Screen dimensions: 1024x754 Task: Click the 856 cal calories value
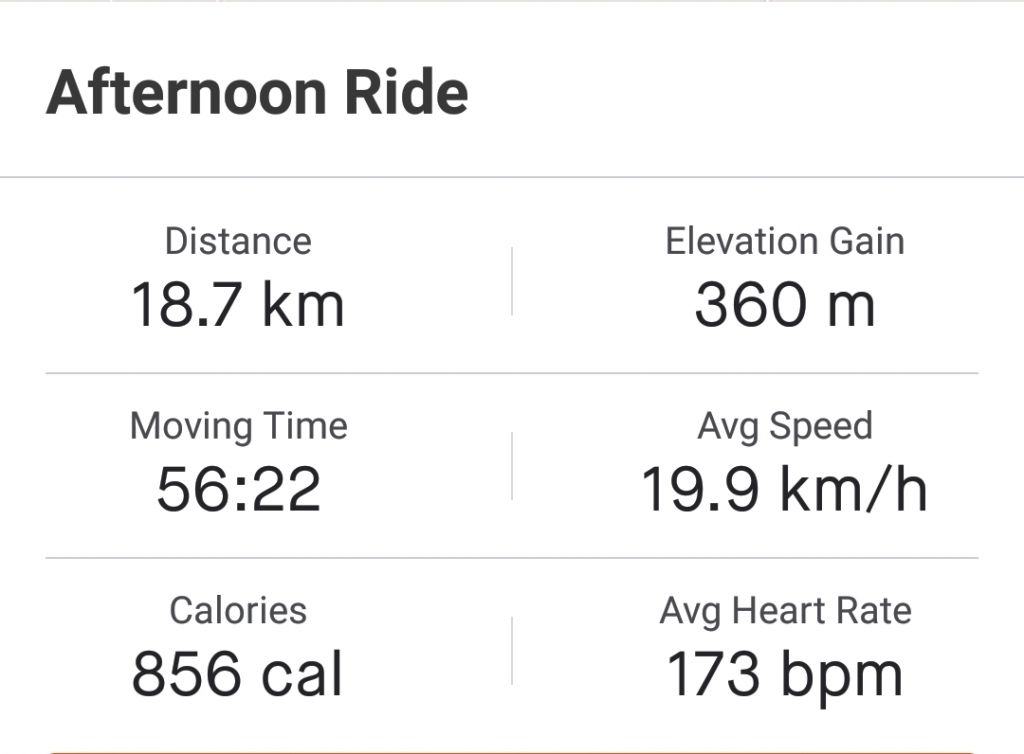point(238,673)
